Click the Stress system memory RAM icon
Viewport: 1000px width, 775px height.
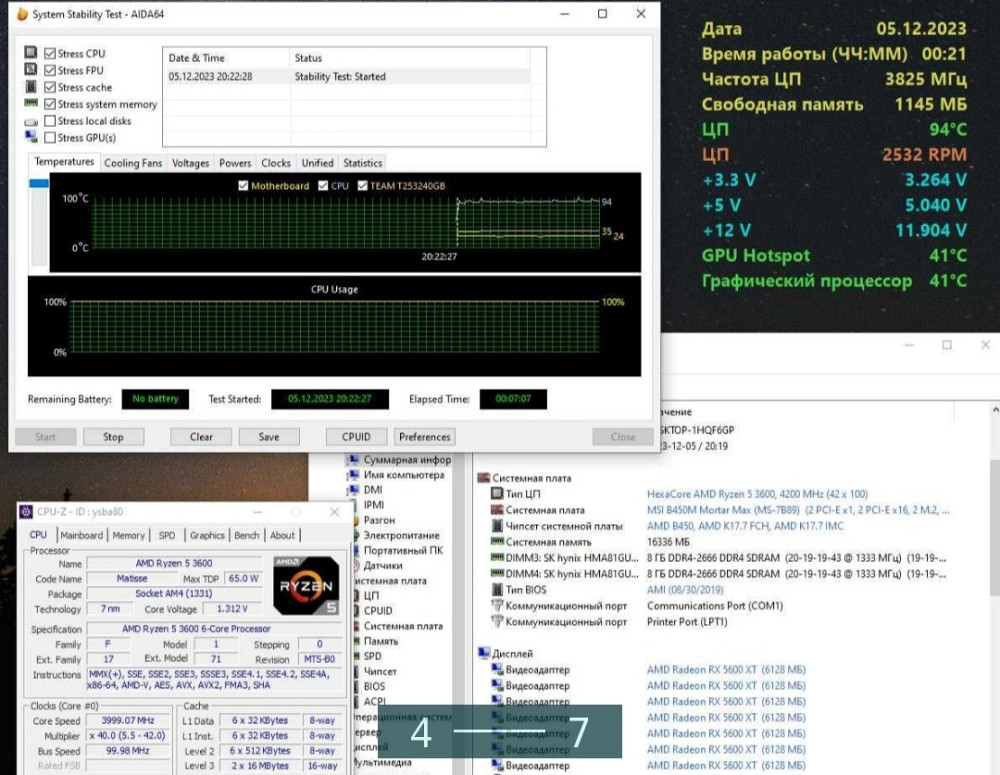click(31, 104)
